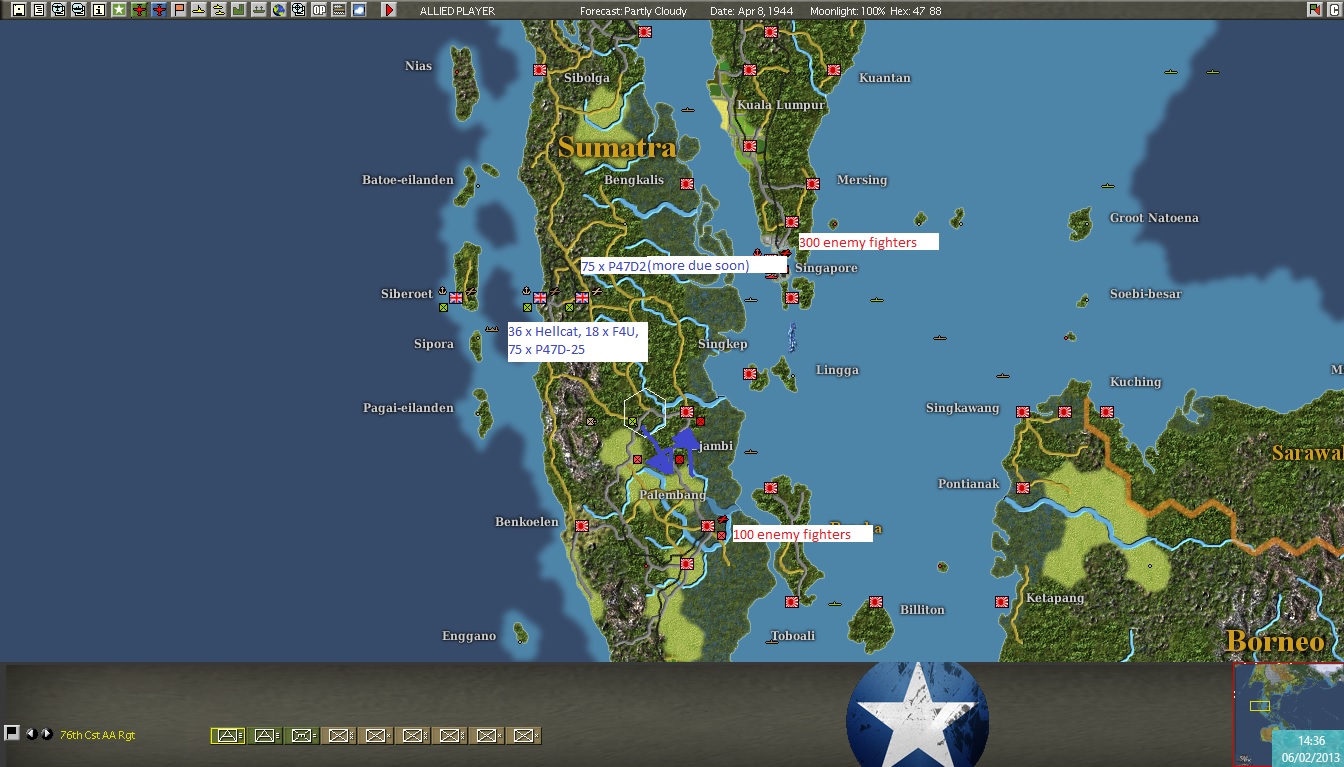Click the red plane on blue background icon

point(159,10)
